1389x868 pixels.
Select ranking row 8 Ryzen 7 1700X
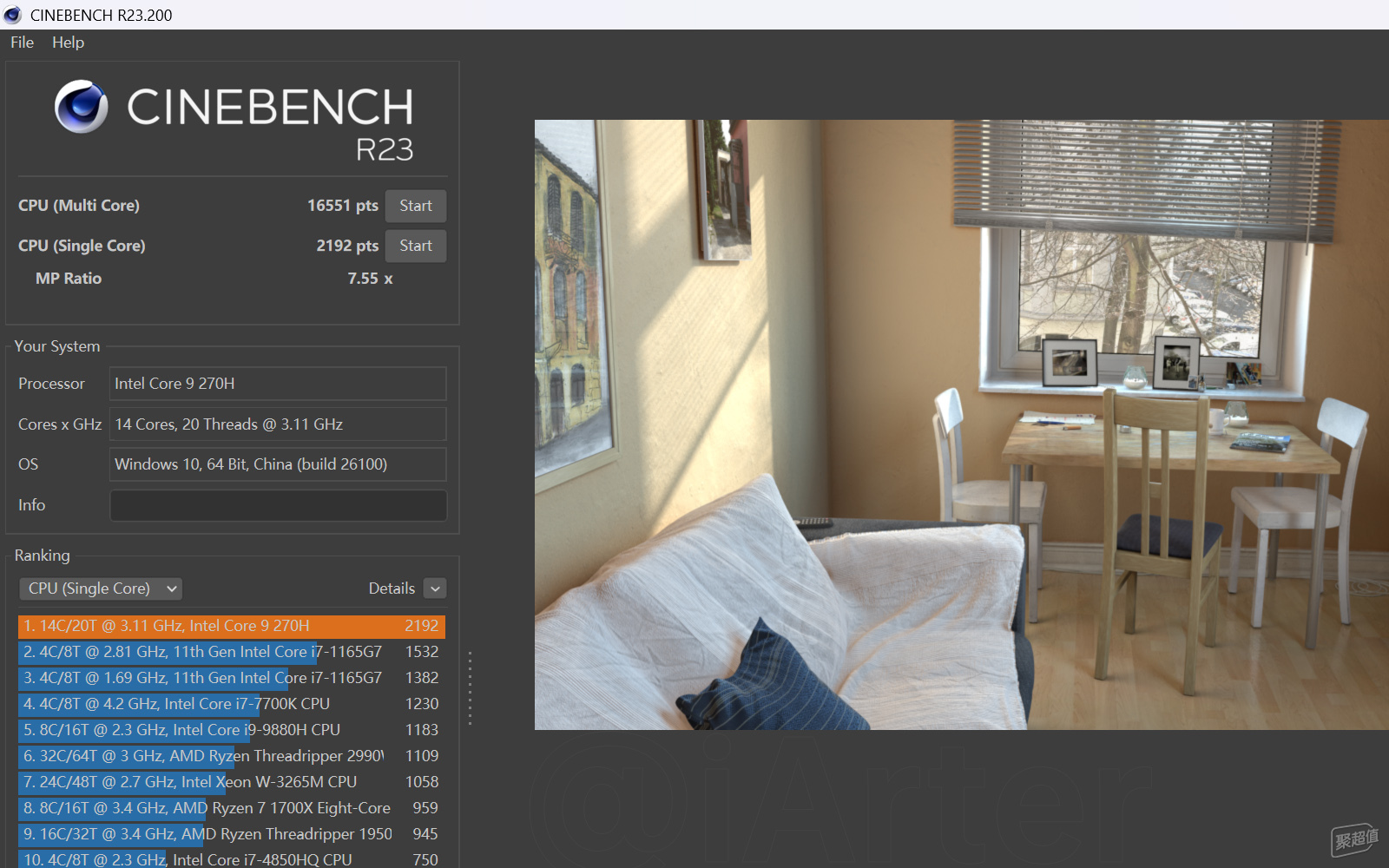pos(232,808)
